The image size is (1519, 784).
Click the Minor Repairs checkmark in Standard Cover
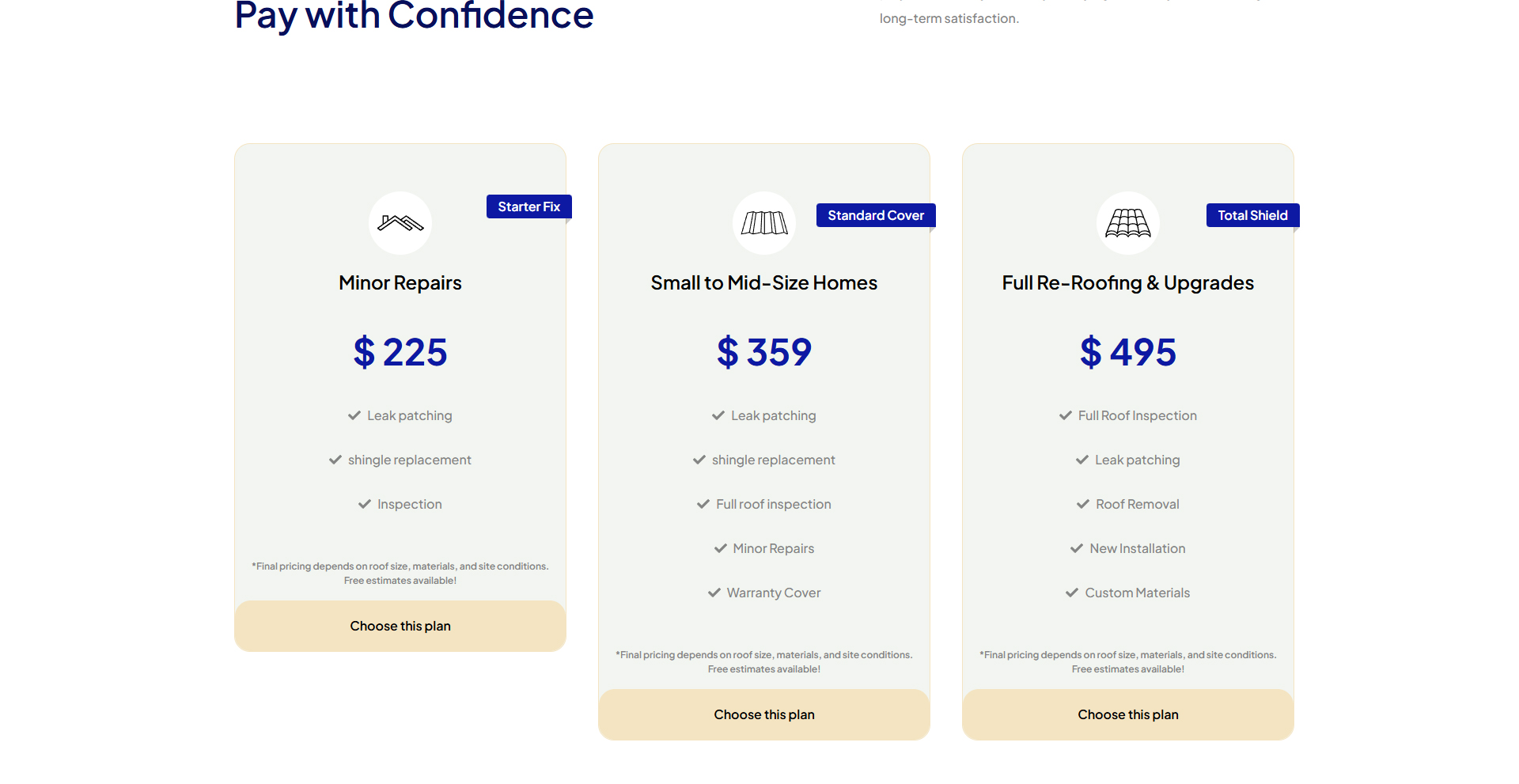pos(721,548)
